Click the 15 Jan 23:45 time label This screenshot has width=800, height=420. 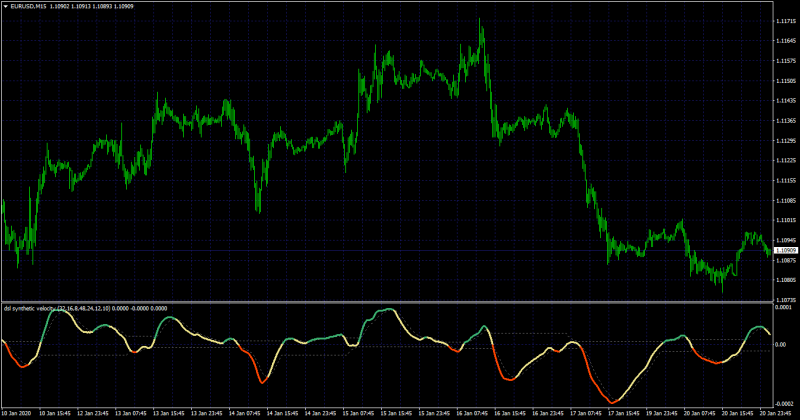click(x=434, y=413)
